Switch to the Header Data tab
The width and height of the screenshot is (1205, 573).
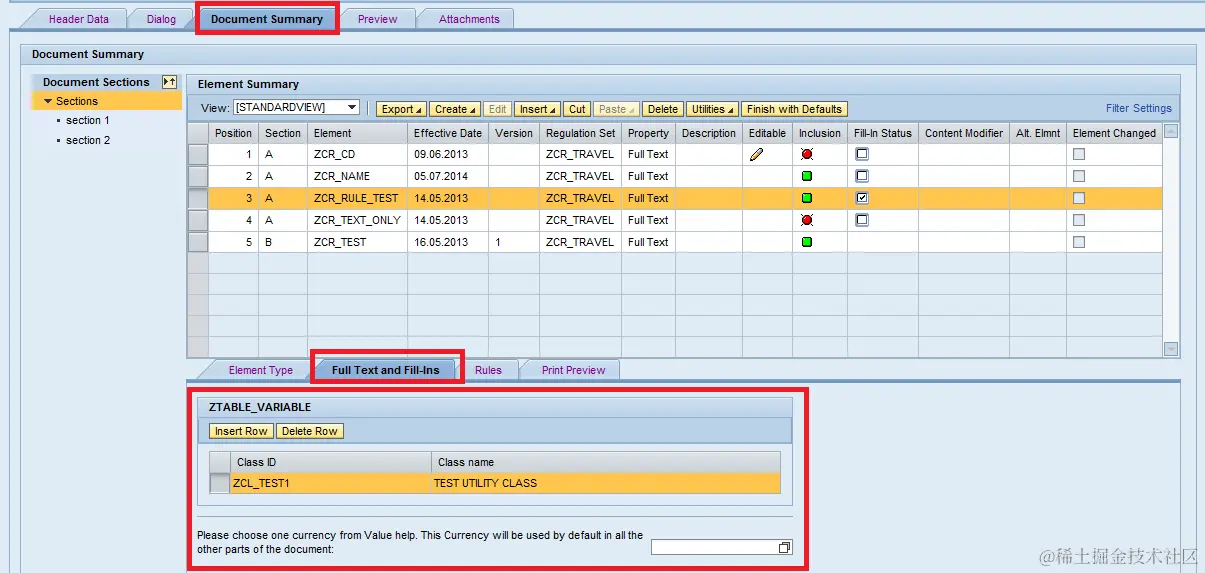click(79, 19)
